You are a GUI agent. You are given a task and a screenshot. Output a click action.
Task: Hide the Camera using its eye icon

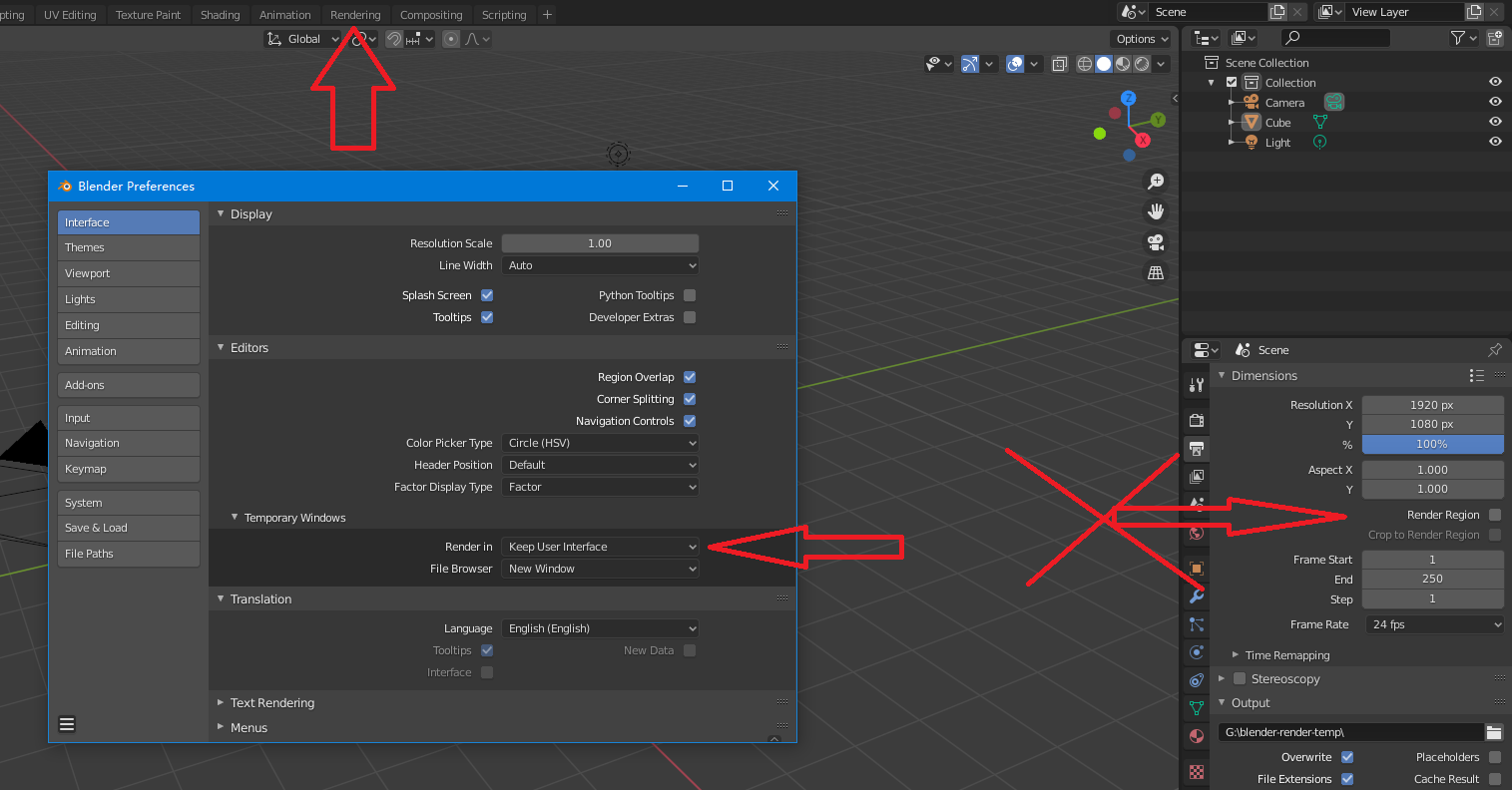(1495, 102)
